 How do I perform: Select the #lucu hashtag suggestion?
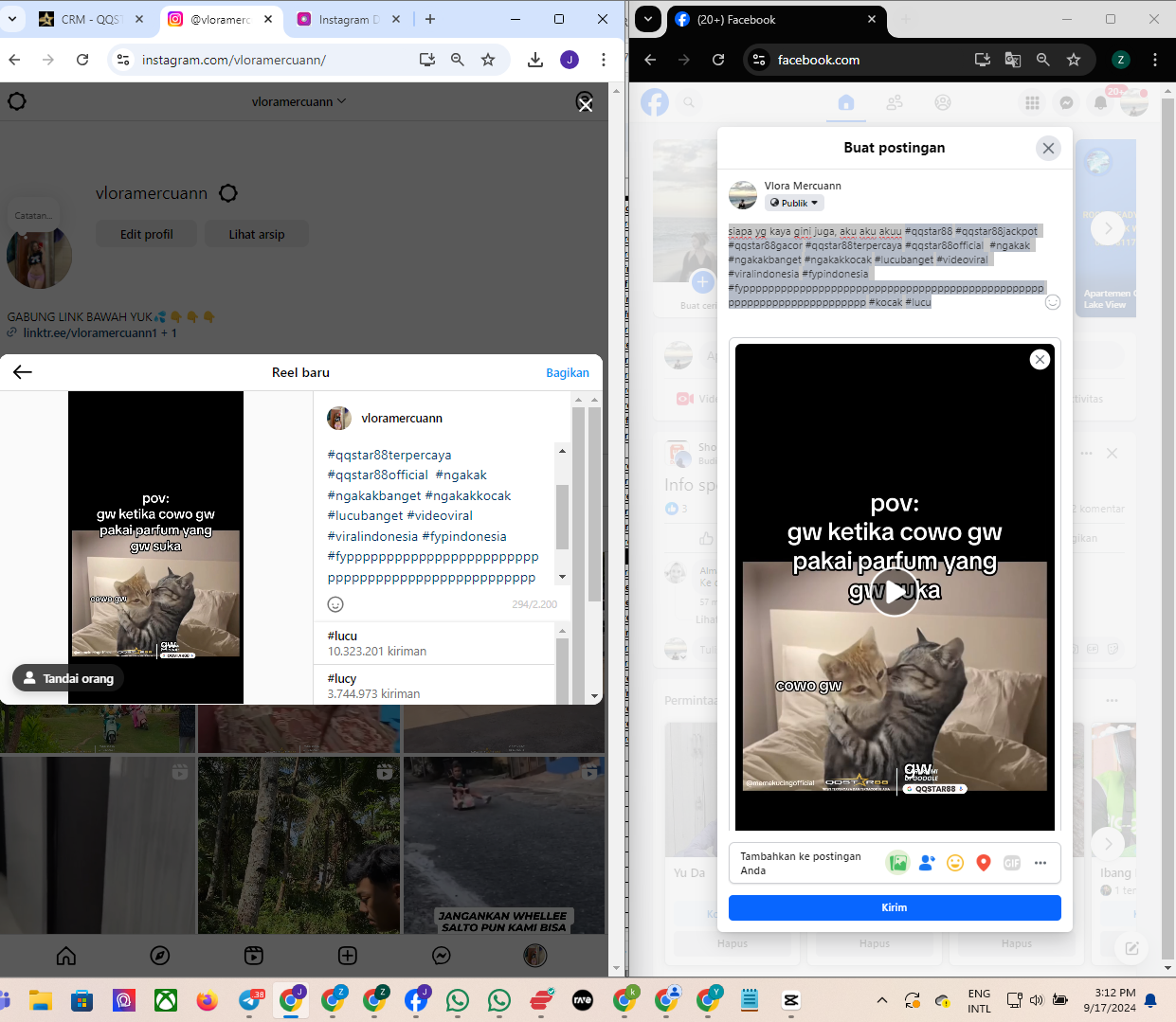(x=434, y=643)
